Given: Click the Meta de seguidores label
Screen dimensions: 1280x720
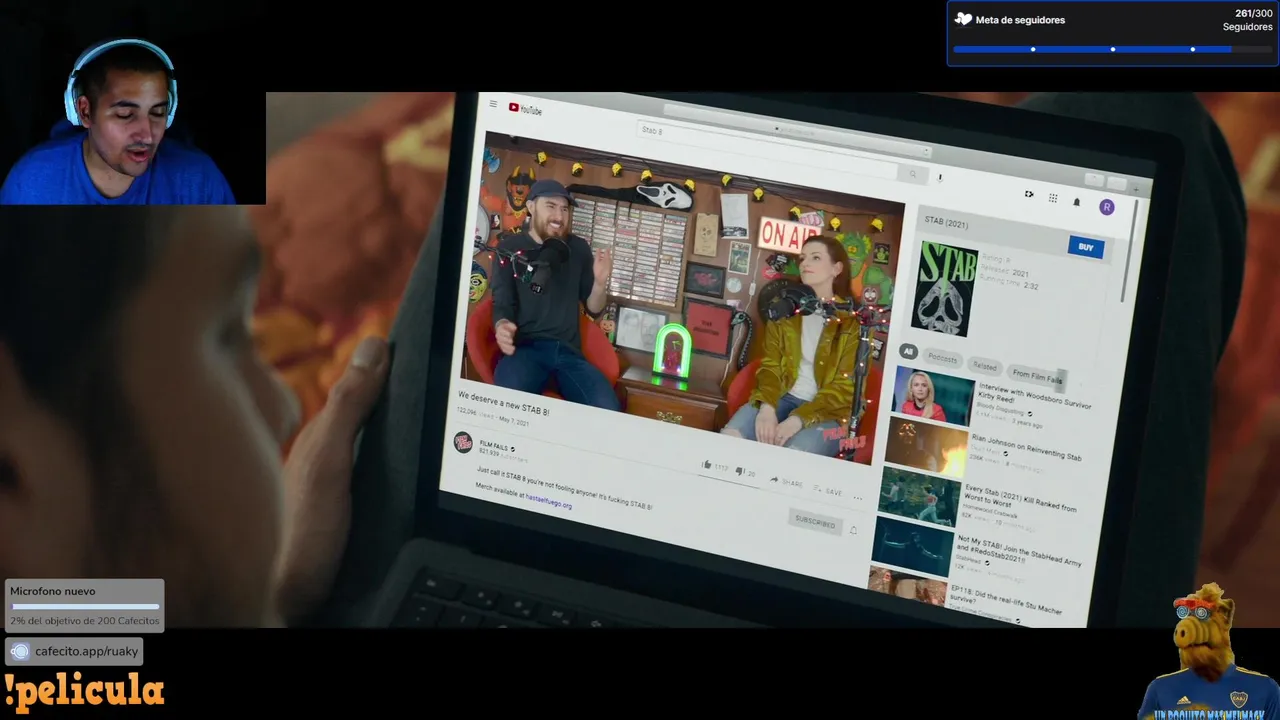Looking at the screenshot, I should [1020, 20].
